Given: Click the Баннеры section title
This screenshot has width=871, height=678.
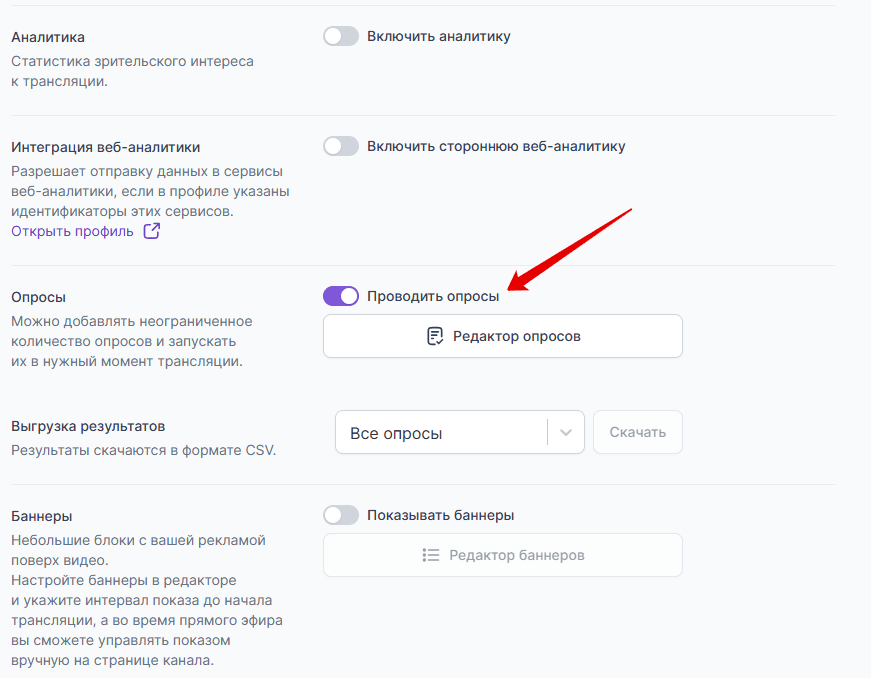Looking at the screenshot, I should [41, 516].
